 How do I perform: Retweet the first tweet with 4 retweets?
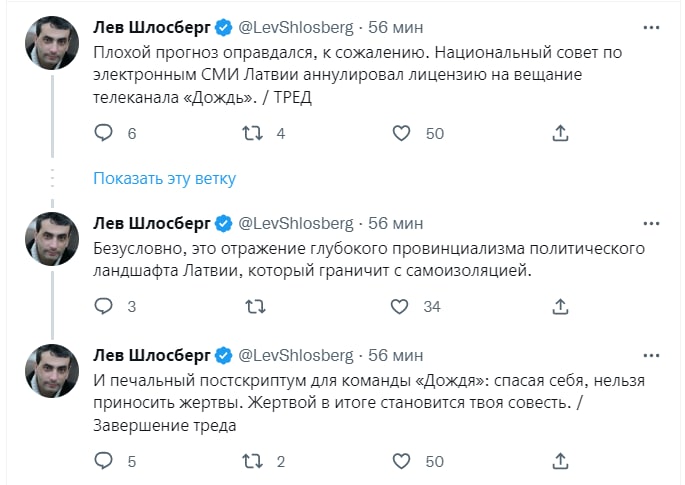tap(253, 133)
